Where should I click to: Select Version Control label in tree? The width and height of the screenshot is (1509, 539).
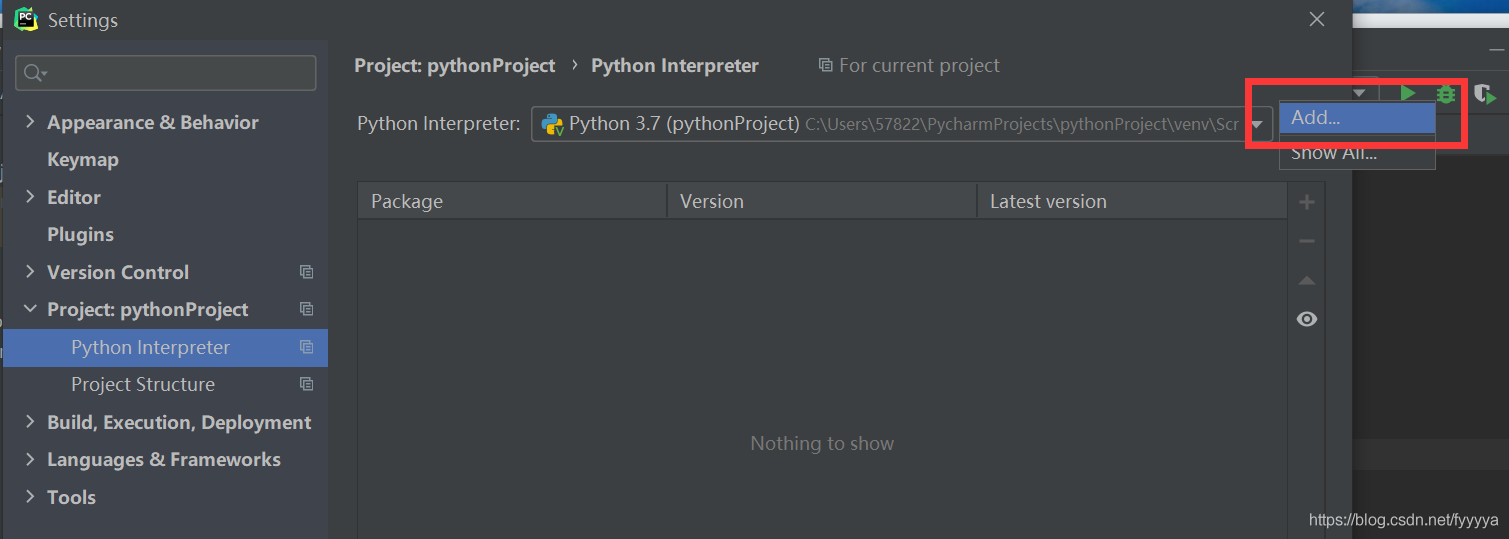118,272
